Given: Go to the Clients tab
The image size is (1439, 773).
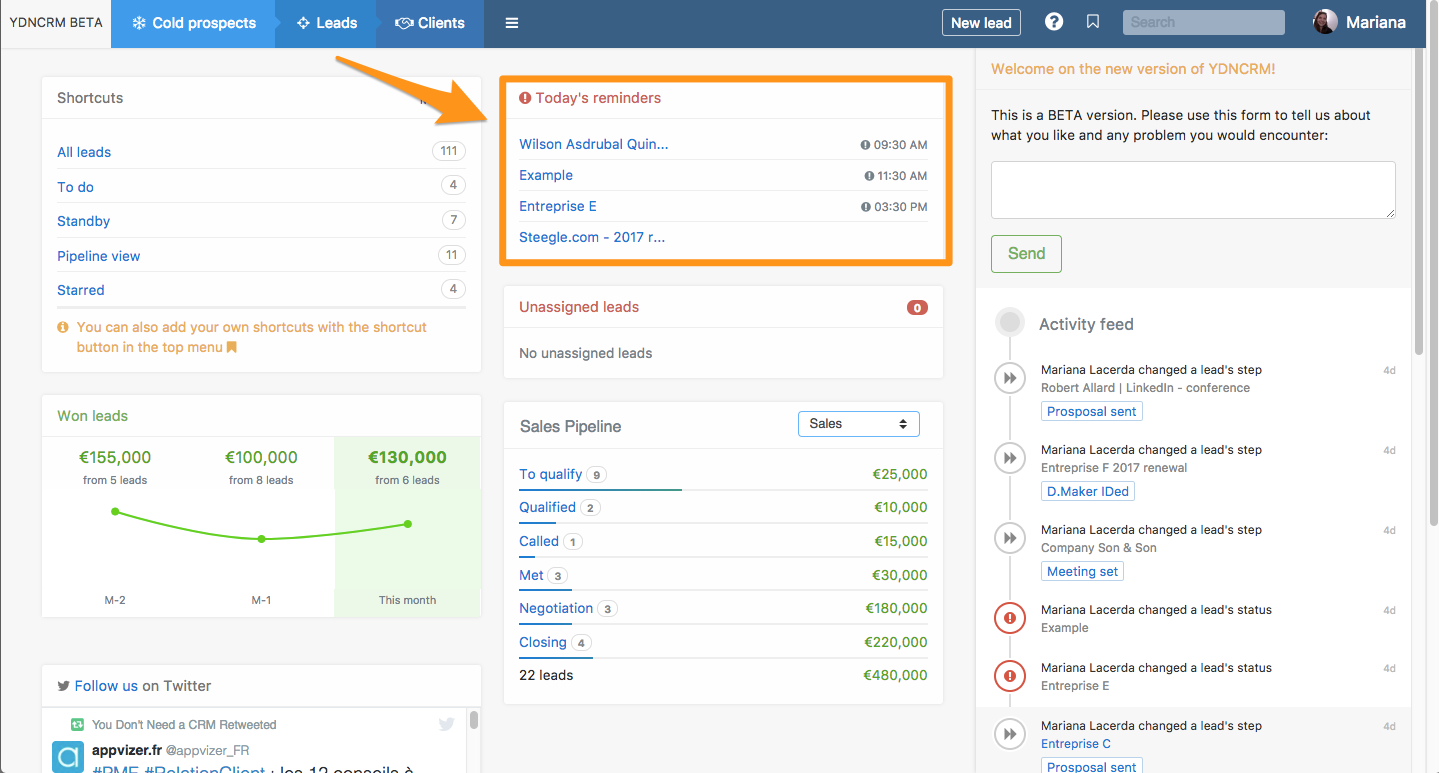Looking at the screenshot, I should pyautogui.click(x=430, y=23).
